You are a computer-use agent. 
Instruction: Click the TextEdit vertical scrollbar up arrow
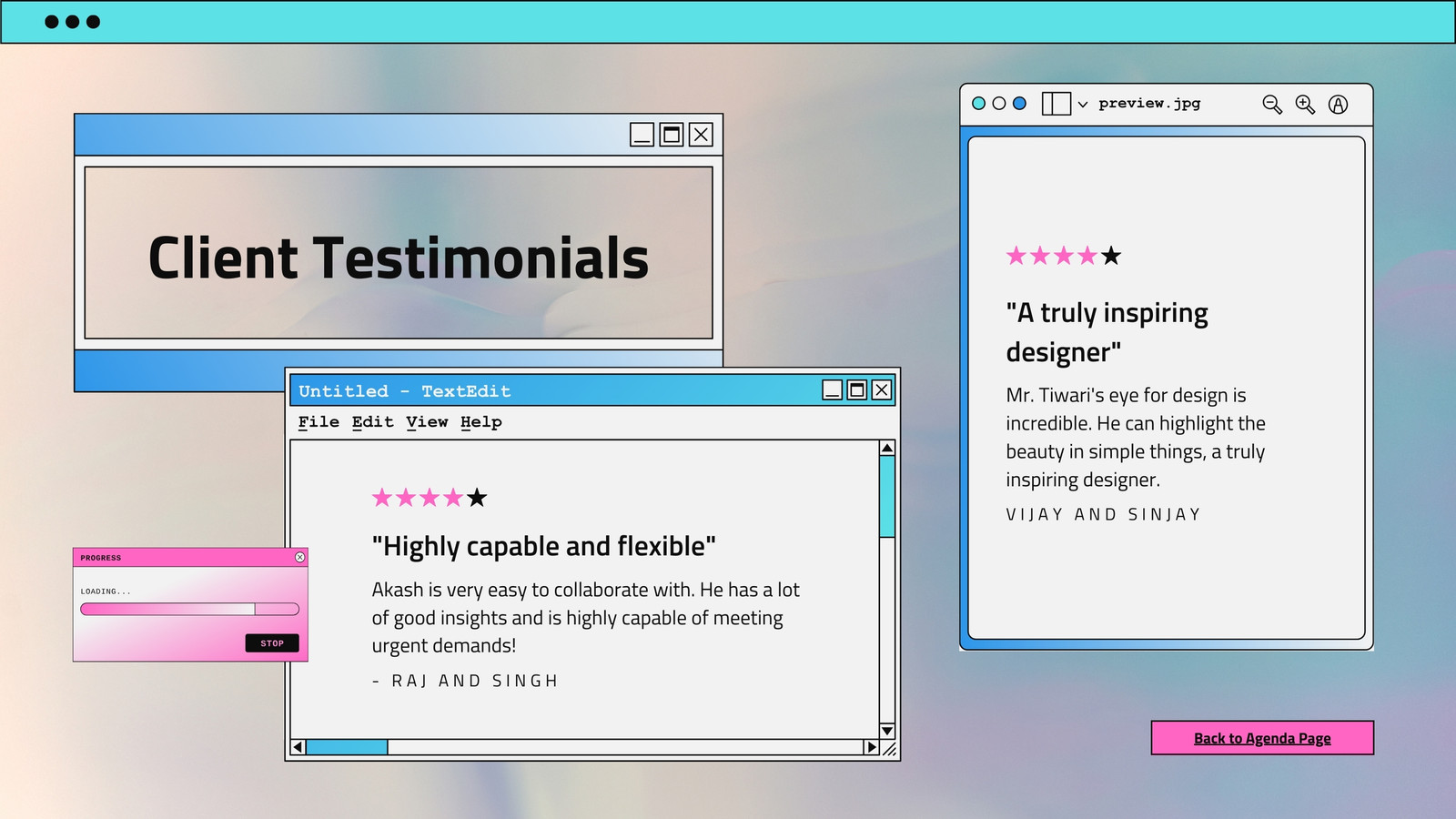click(x=887, y=448)
